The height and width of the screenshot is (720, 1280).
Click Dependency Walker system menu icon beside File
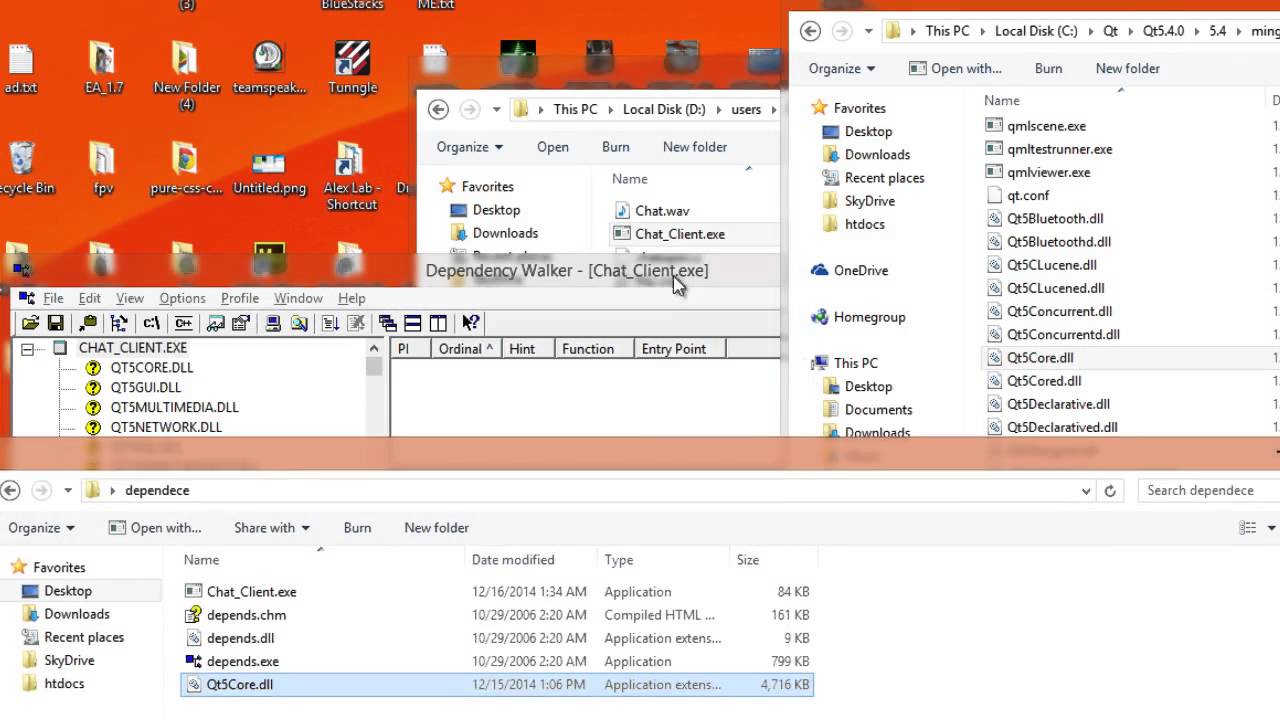pyautogui.click(x=27, y=298)
